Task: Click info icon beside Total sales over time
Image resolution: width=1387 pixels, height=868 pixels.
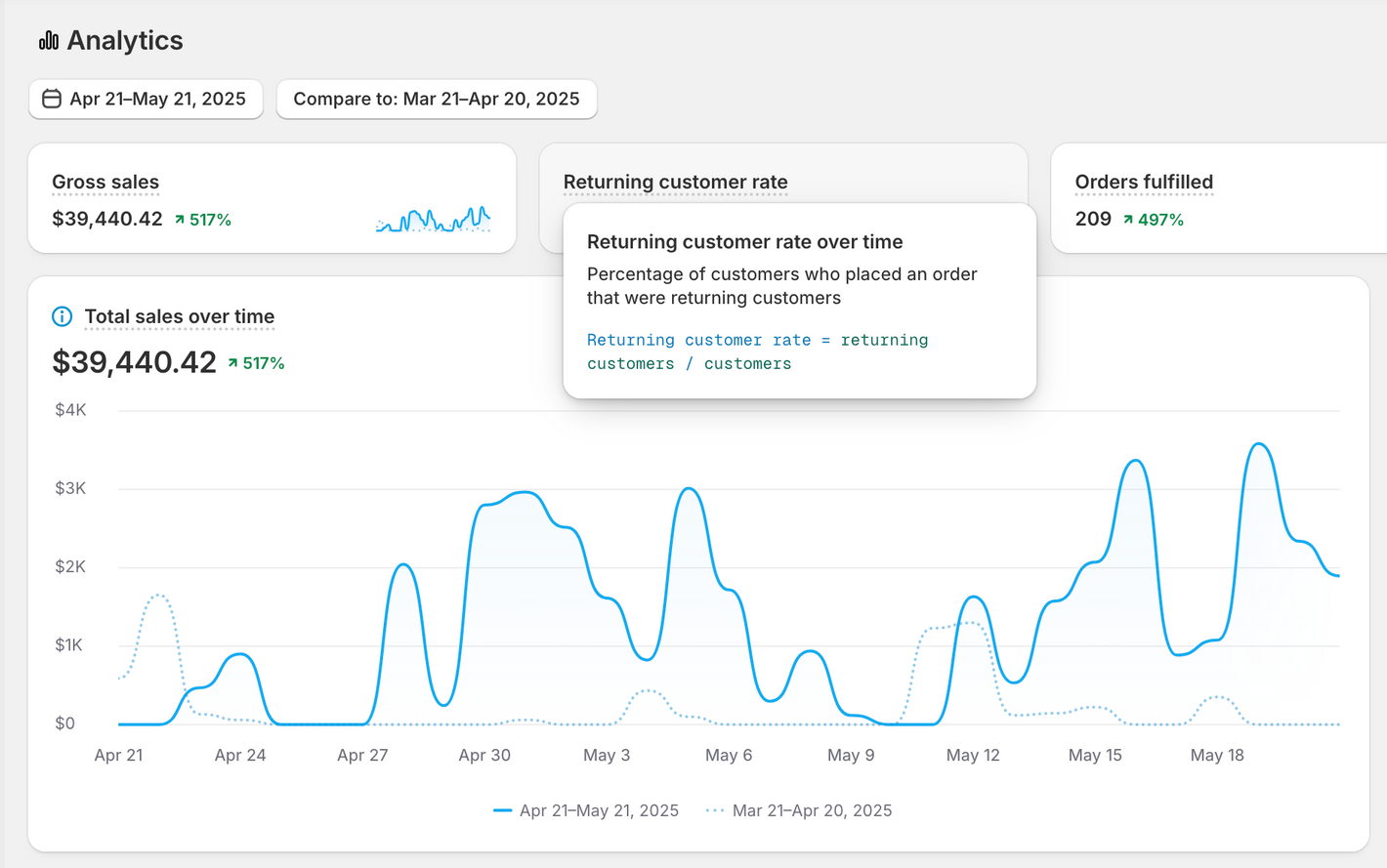Action: (62, 316)
